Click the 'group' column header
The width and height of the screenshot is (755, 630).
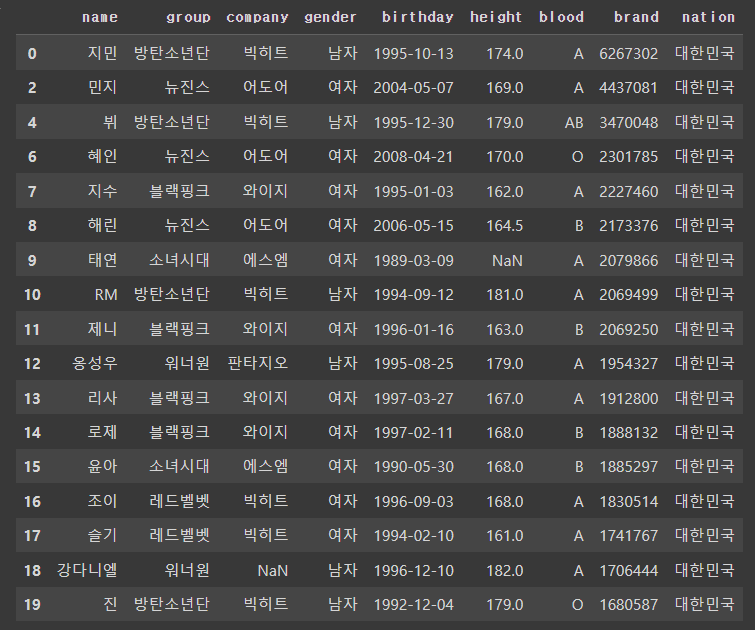tap(188, 17)
